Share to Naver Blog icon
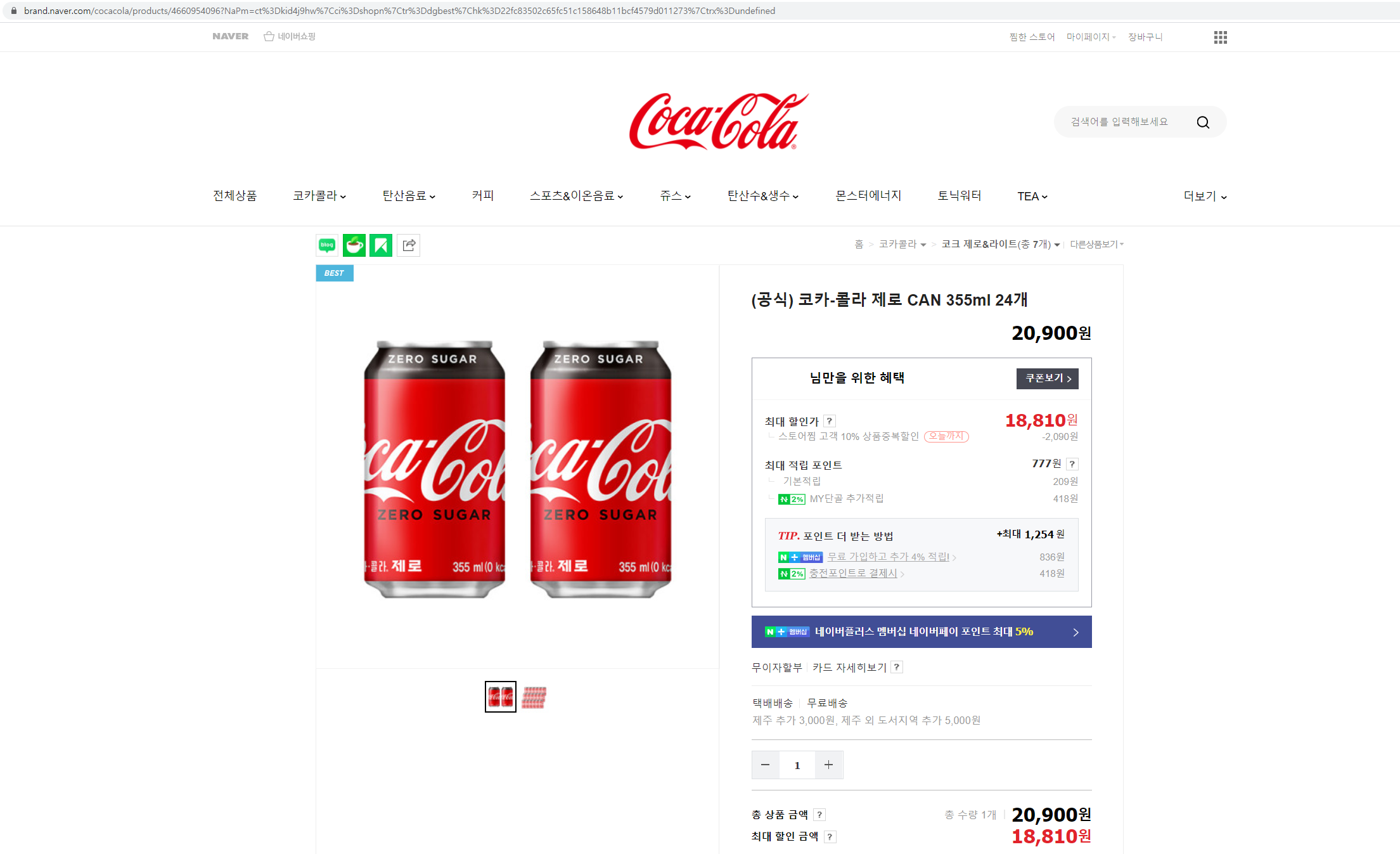Image resolution: width=1400 pixels, height=854 pixels. 327,245
